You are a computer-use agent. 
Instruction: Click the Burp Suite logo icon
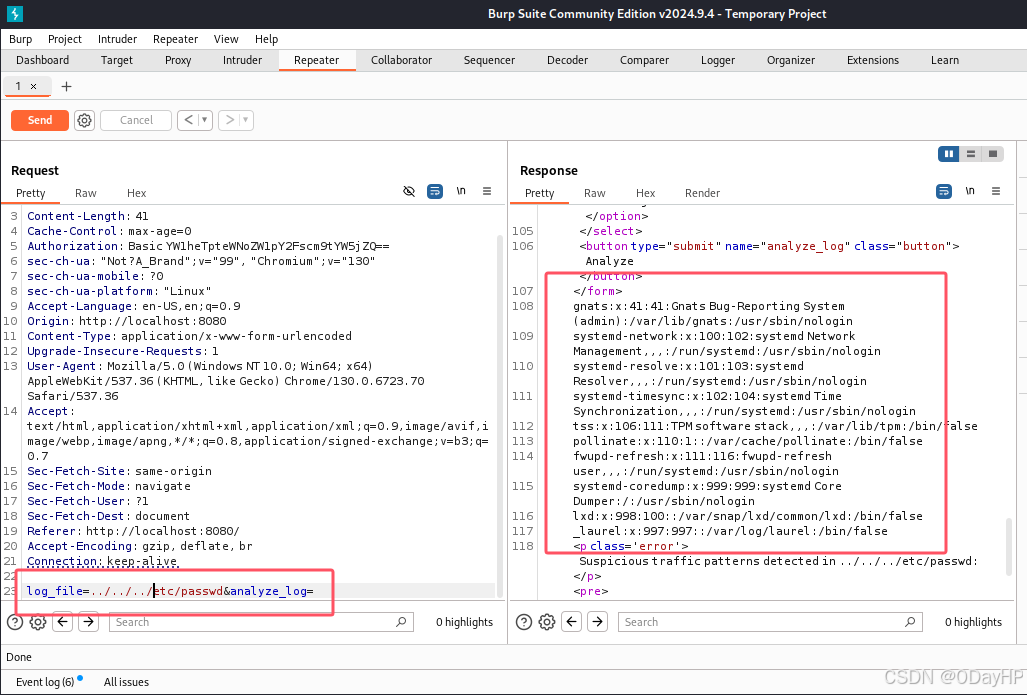[14, 13]
